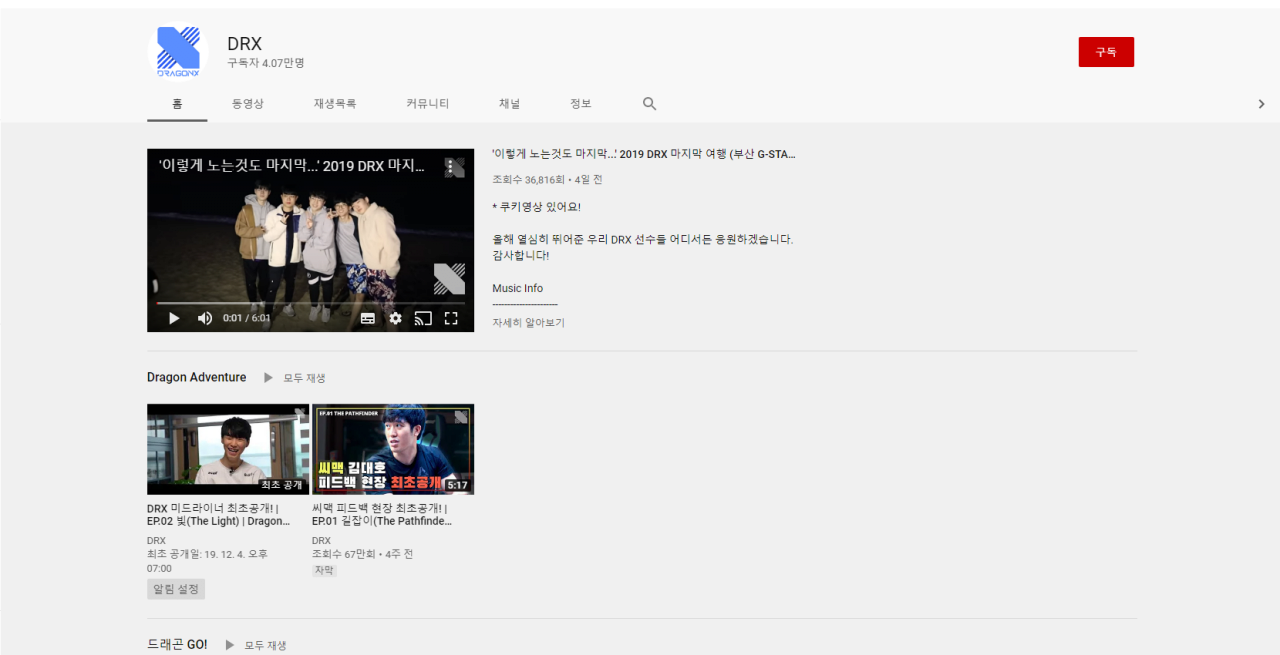Seek on the video progress bar
This screenshot has height=655, width=1280.
pos(310,302)
